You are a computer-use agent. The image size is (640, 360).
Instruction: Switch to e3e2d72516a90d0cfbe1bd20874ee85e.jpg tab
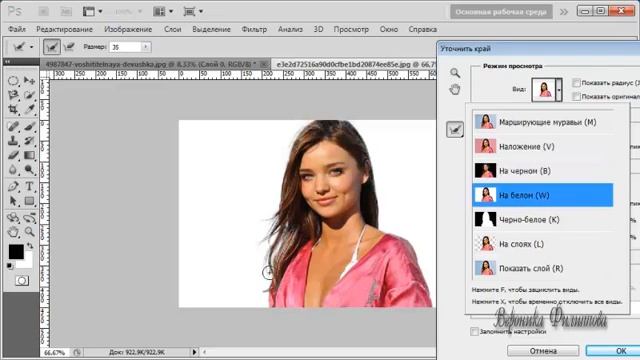click(x=354, y=64)
